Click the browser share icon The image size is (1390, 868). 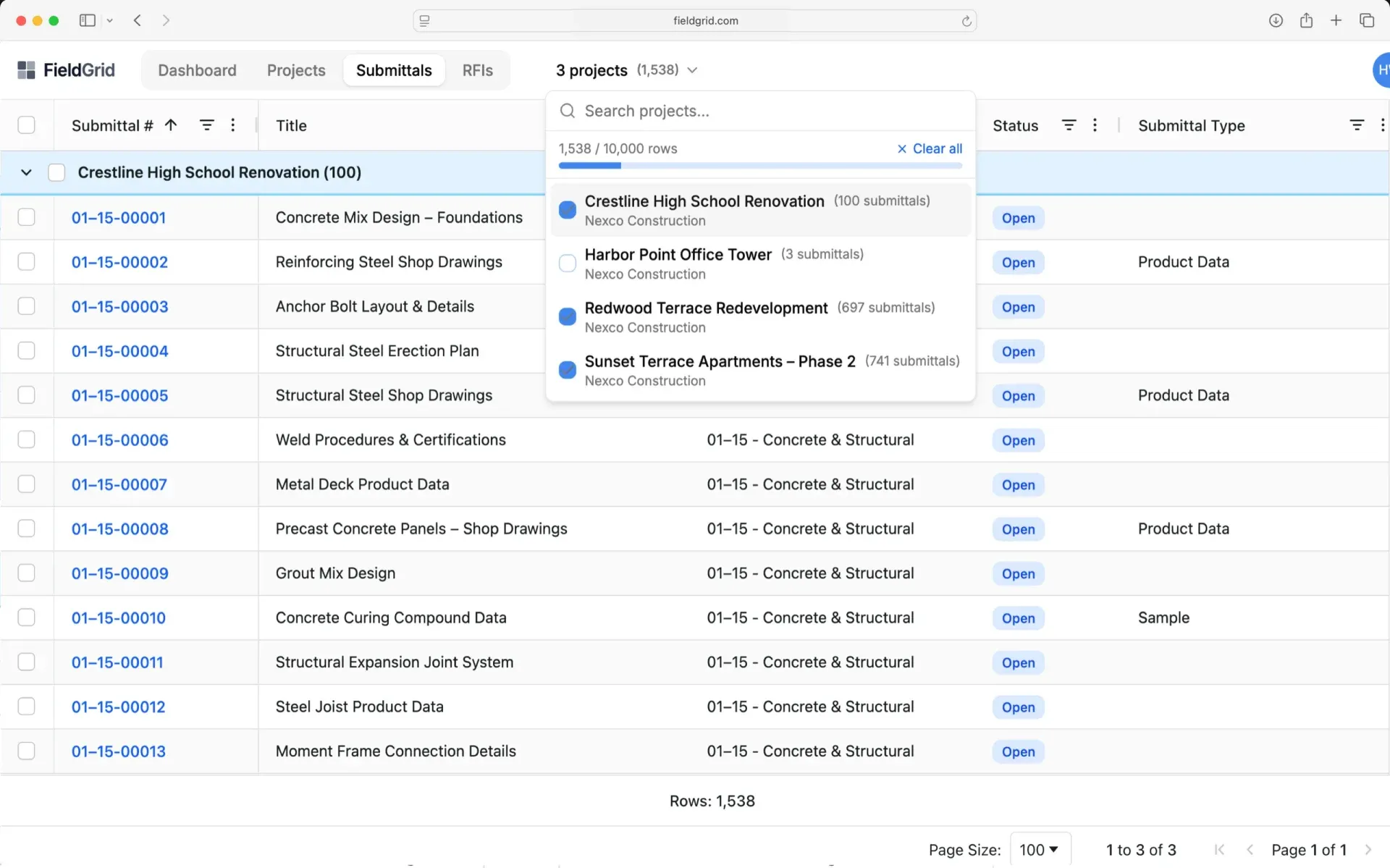pyautogui.click(x=1307, y=20)
